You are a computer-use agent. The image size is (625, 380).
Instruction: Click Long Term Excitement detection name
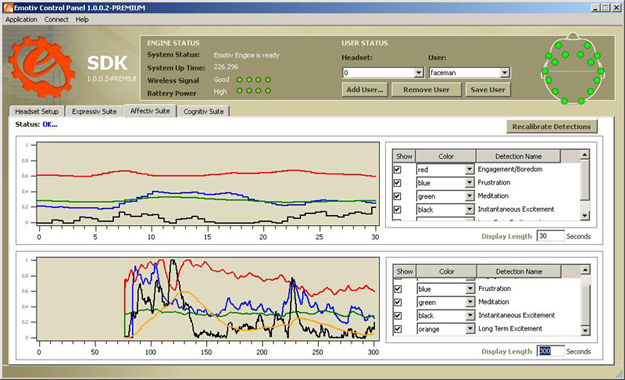(x=510, y=329)
